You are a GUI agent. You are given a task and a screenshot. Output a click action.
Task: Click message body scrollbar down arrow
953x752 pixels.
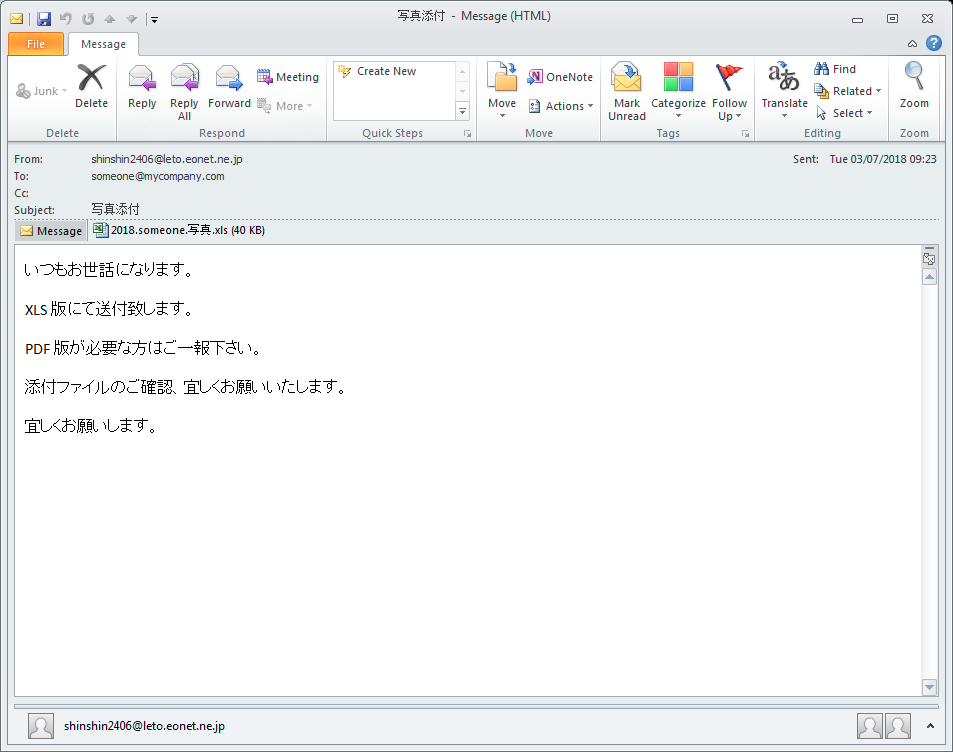click(x=929, y=687)
